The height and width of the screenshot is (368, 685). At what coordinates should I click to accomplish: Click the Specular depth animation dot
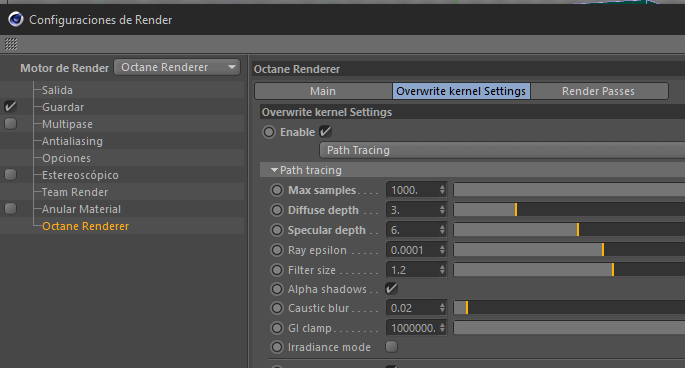coord(277,230)
